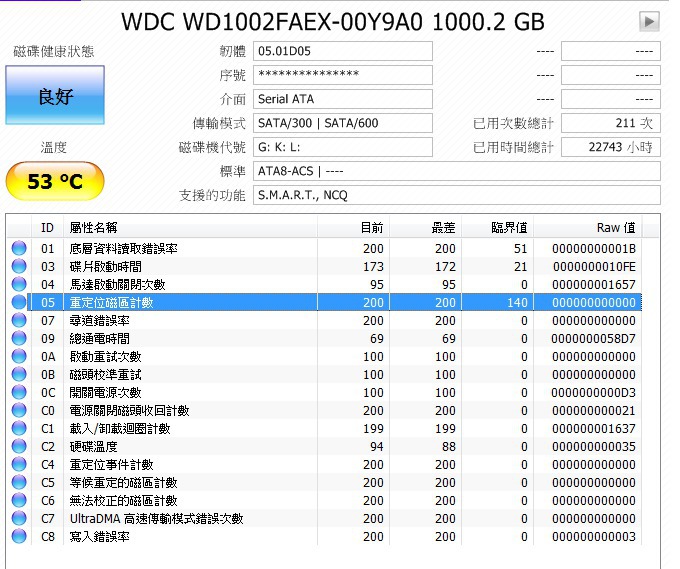Select the 重定位磁區計數 row
The width and height of the screenshot is (680, 569).
(x=324, y=302)
